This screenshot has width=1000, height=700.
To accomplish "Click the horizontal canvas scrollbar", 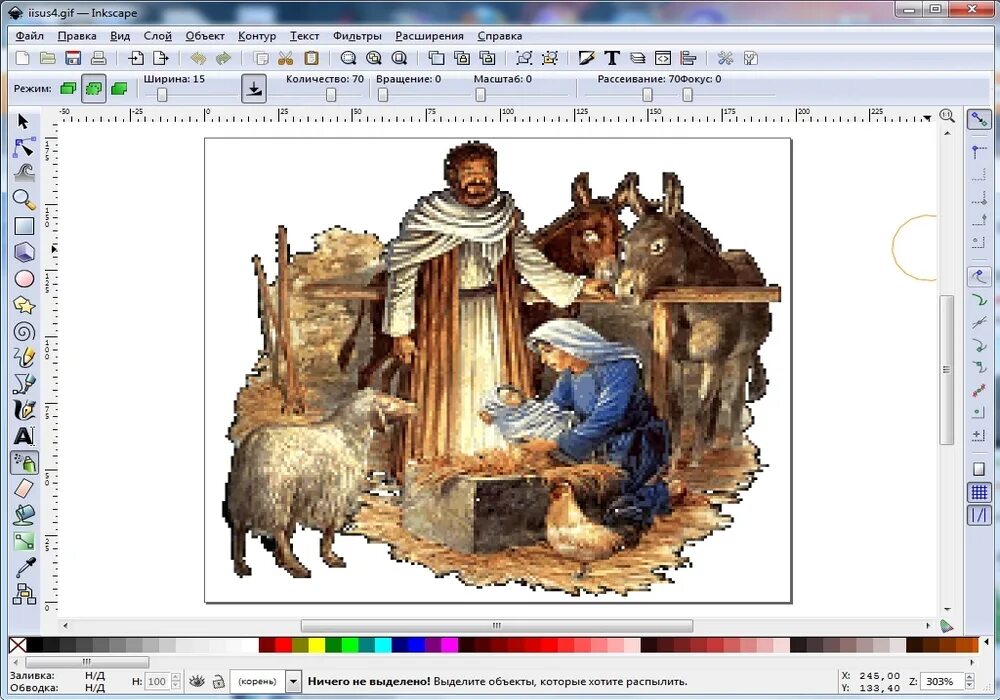I will tap(497, 626).
